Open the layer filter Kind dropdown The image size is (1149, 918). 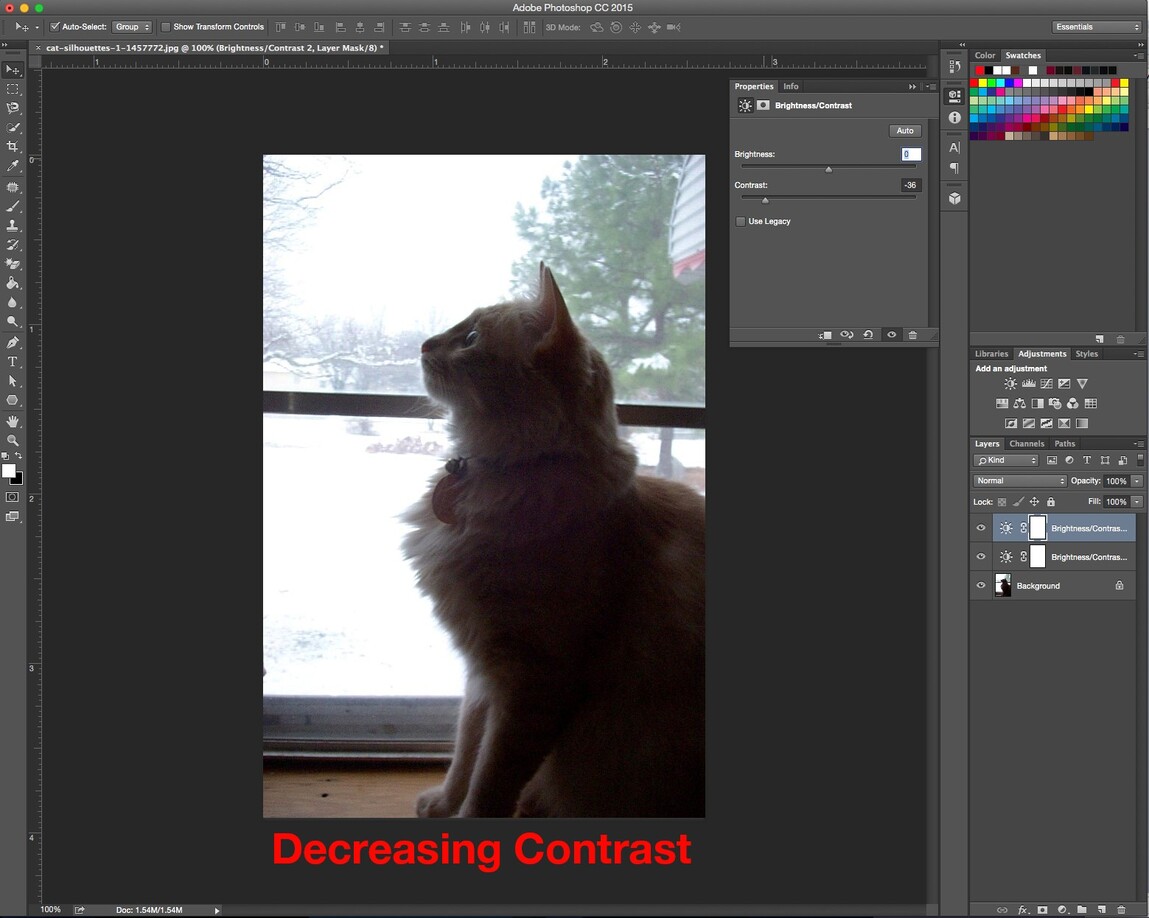[x=1006, y=460]
